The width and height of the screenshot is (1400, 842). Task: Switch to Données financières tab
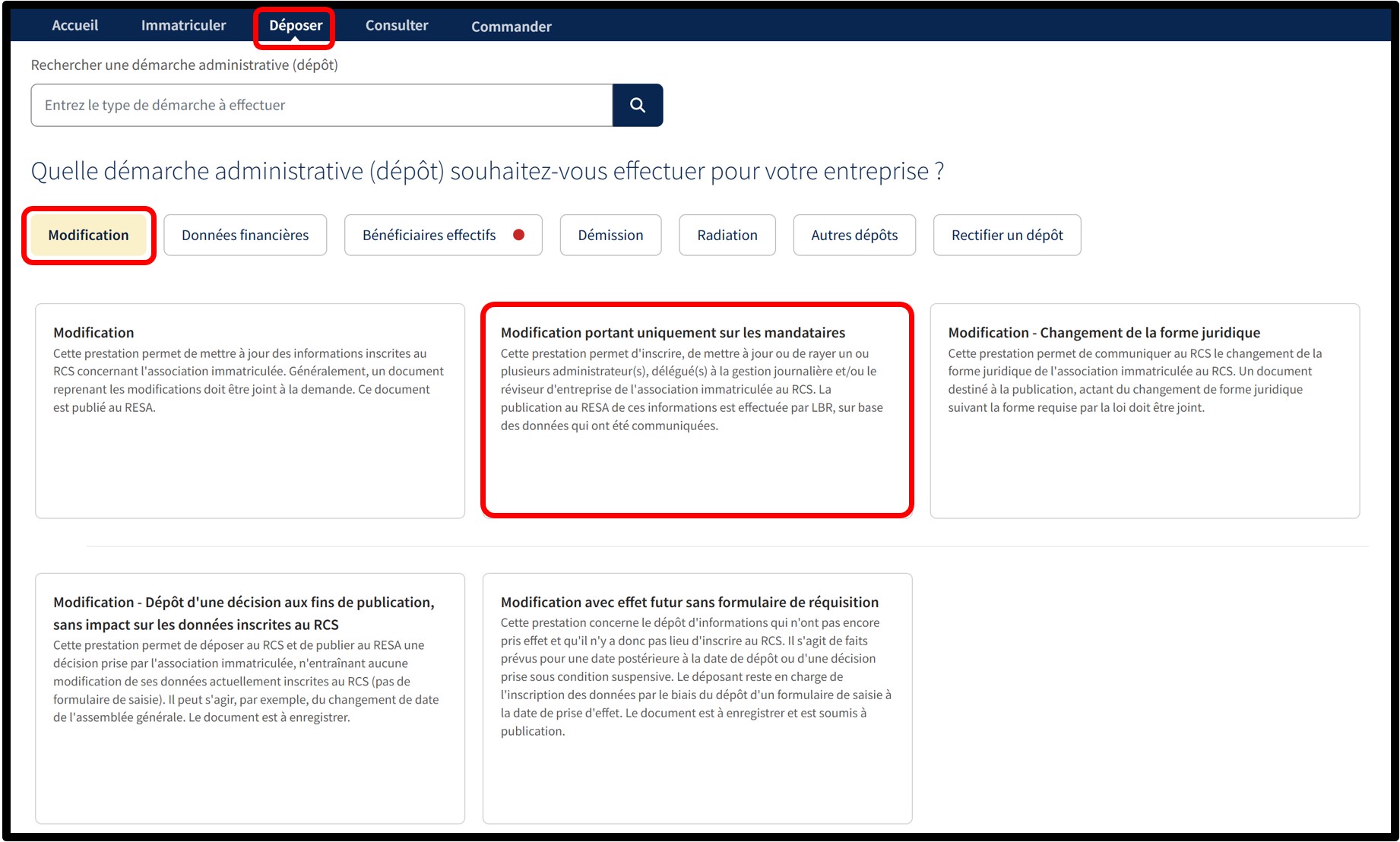pyautogui.click(x=245, y=235)
